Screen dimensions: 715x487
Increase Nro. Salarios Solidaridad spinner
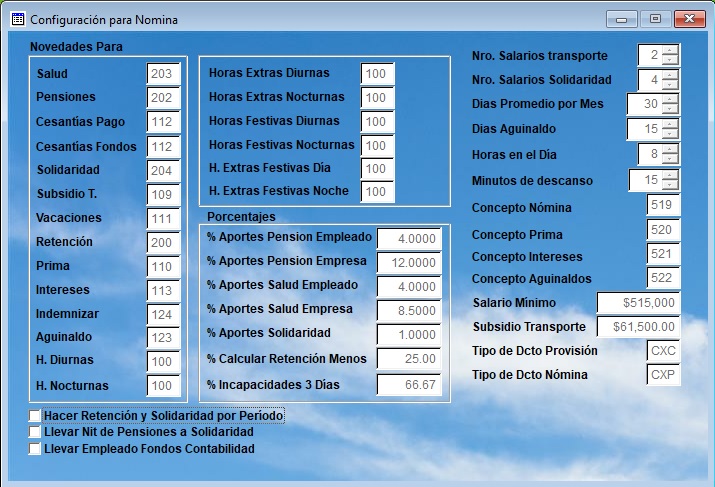[x=670, y=75]
